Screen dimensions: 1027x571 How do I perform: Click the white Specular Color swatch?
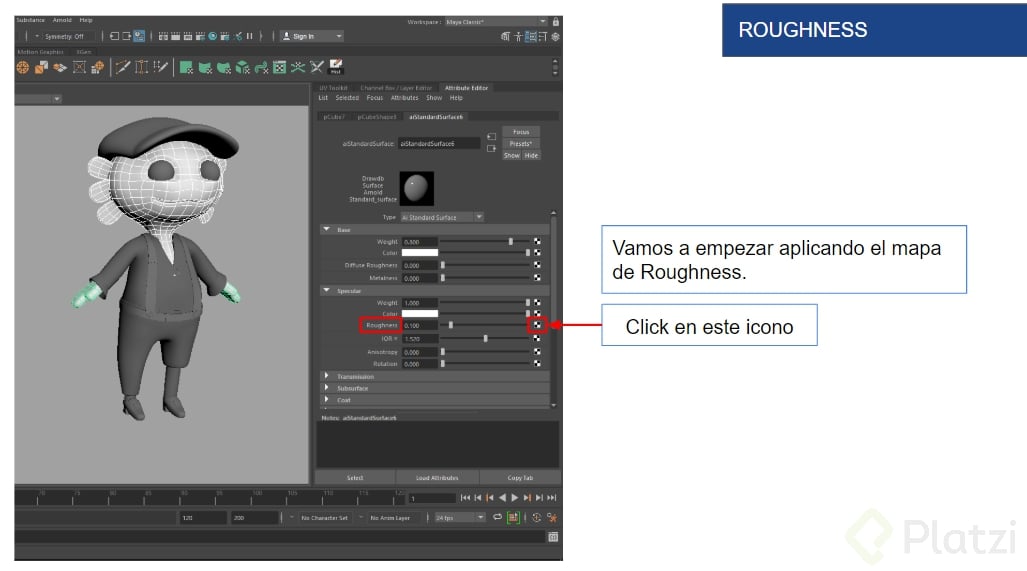point(419,314)
